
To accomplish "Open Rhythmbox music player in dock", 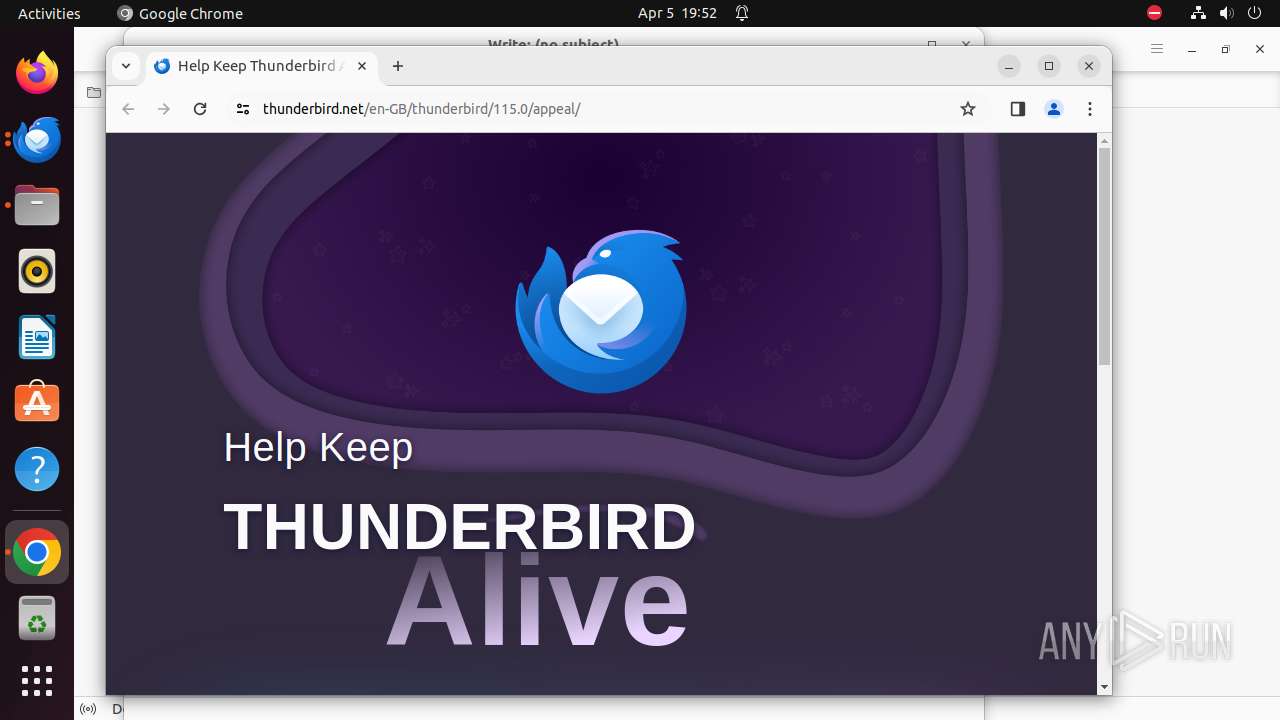I will coord(37,271).
